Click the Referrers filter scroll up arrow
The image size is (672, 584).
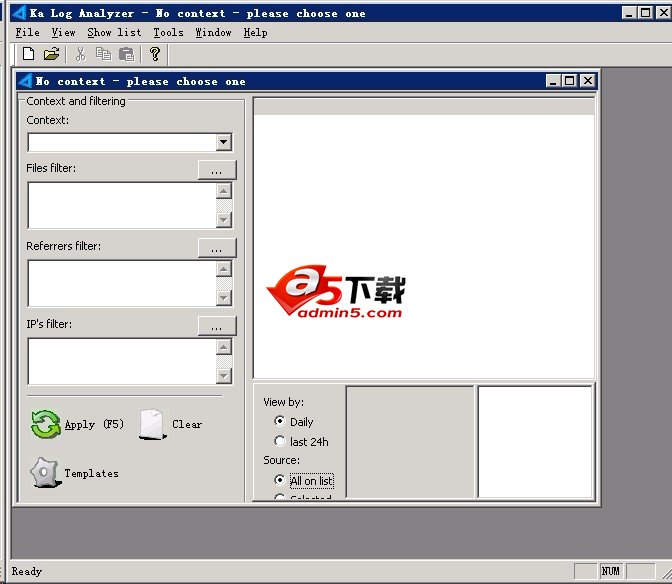point(224,269)
